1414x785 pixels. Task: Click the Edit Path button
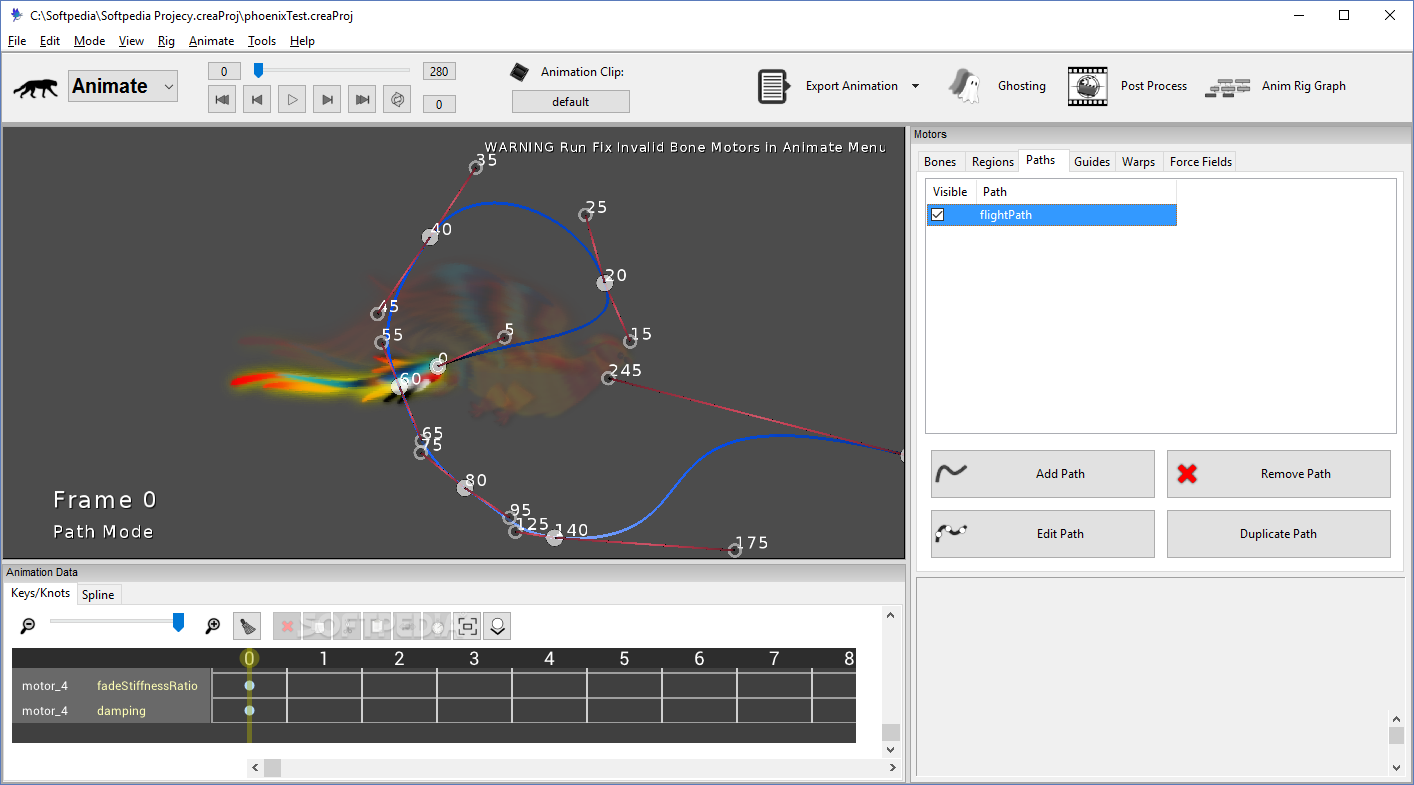coord(1042,534)
